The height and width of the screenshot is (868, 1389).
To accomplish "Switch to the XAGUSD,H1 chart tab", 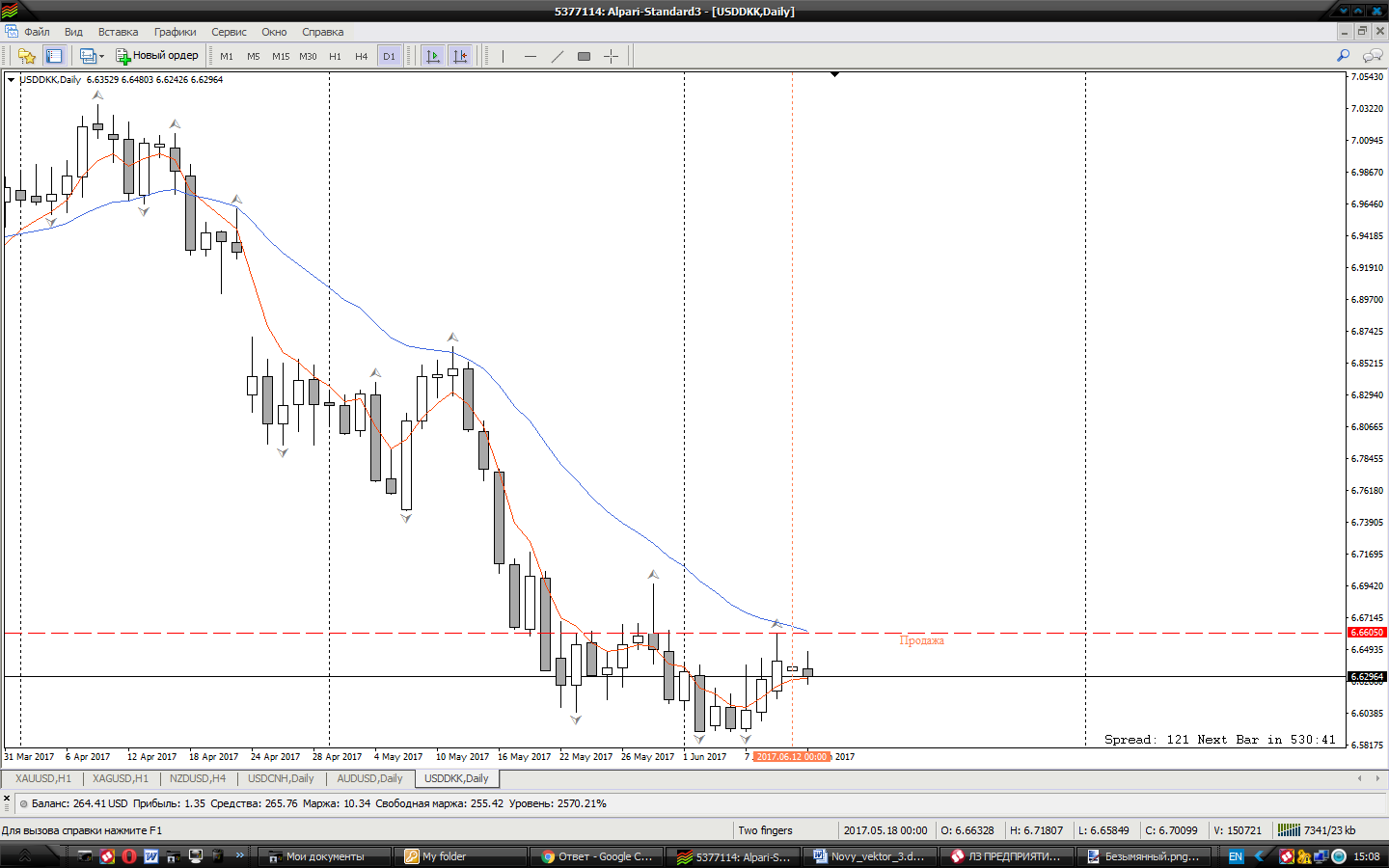I will [x=121, y=778].
